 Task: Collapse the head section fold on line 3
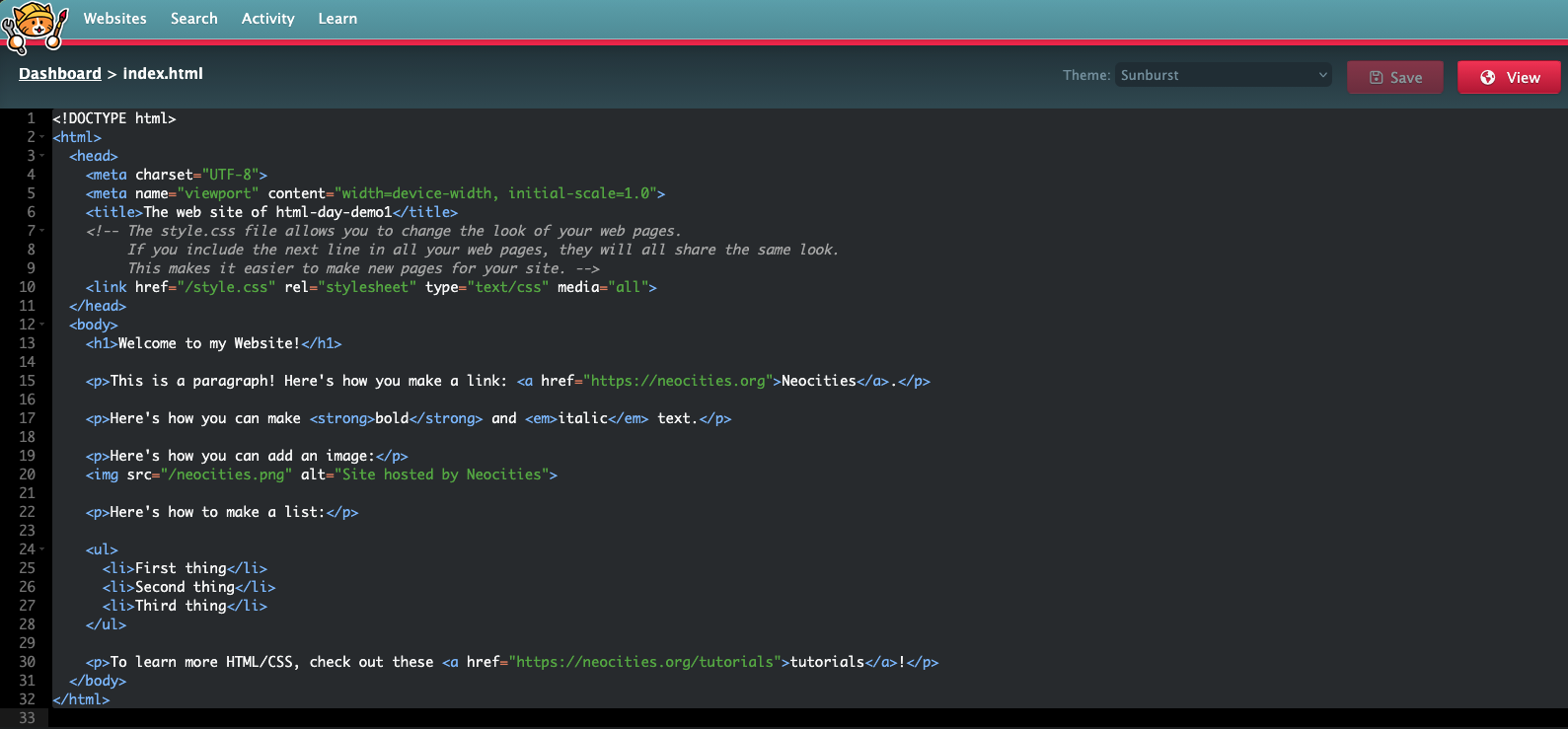(x=42, y=156)
